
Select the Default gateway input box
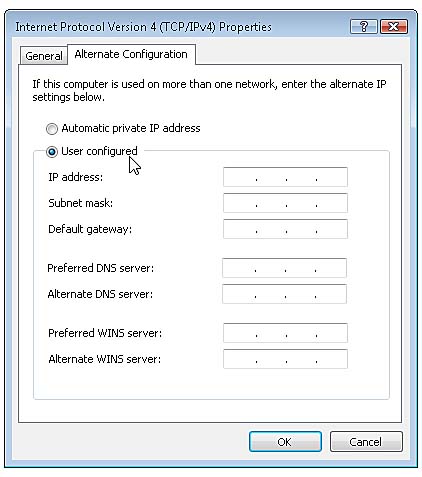point(285,229)
